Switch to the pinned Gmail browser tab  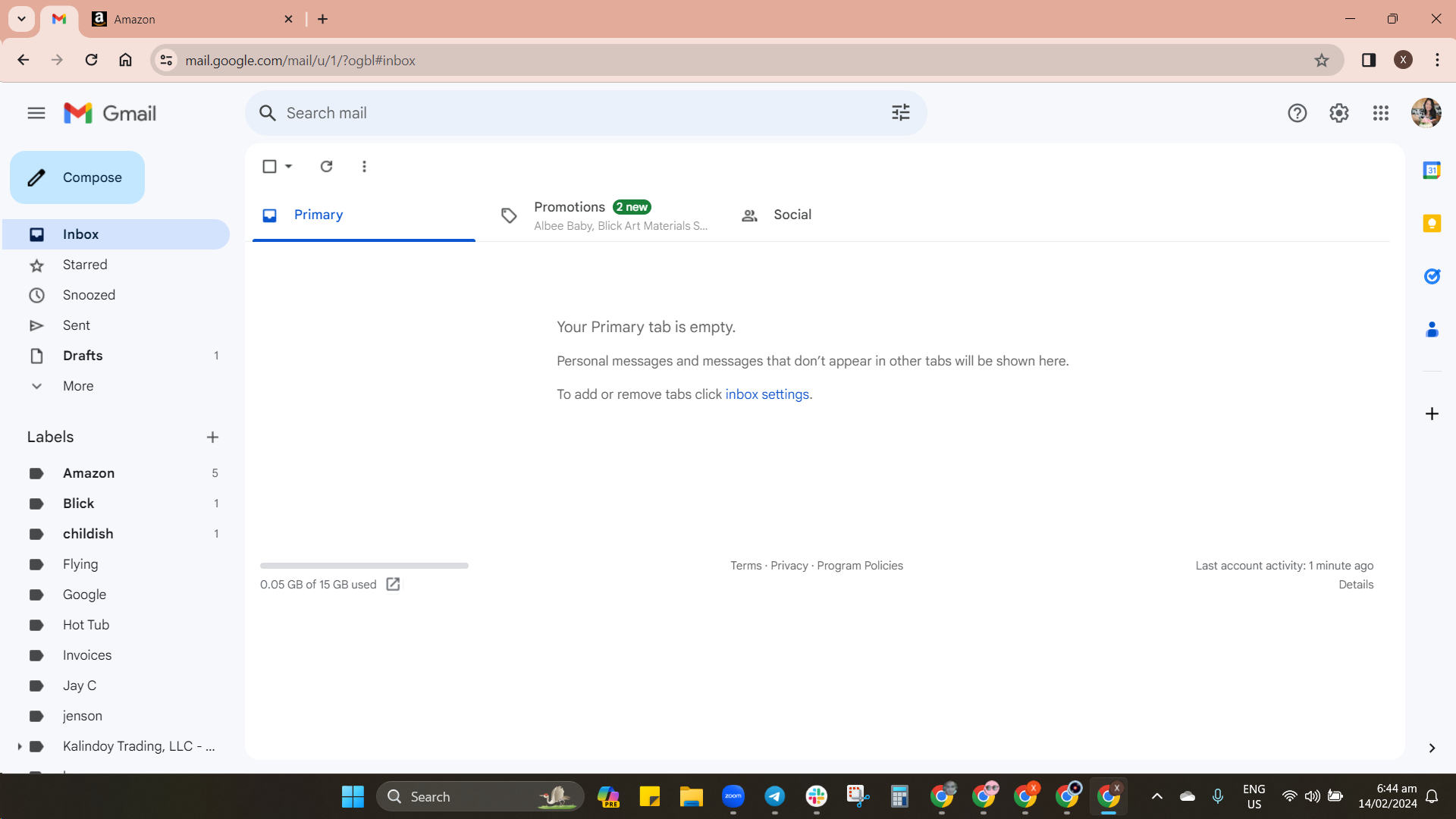59,19
